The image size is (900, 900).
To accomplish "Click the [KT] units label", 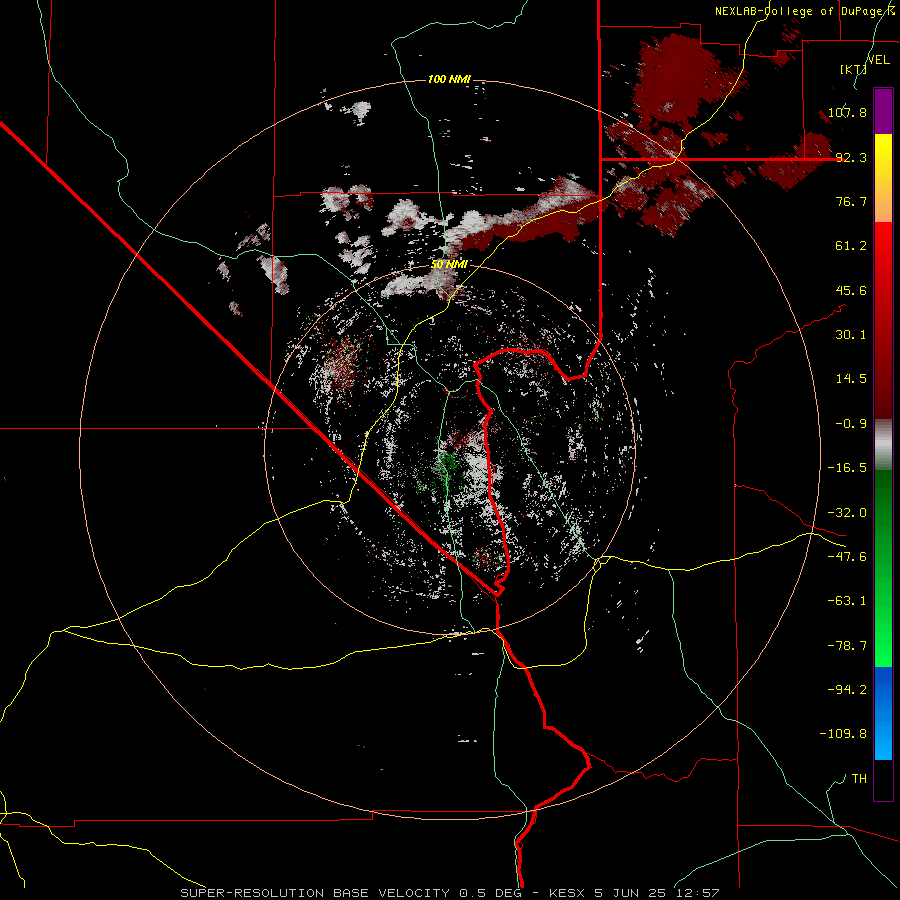I will click(x=853, y=69).
